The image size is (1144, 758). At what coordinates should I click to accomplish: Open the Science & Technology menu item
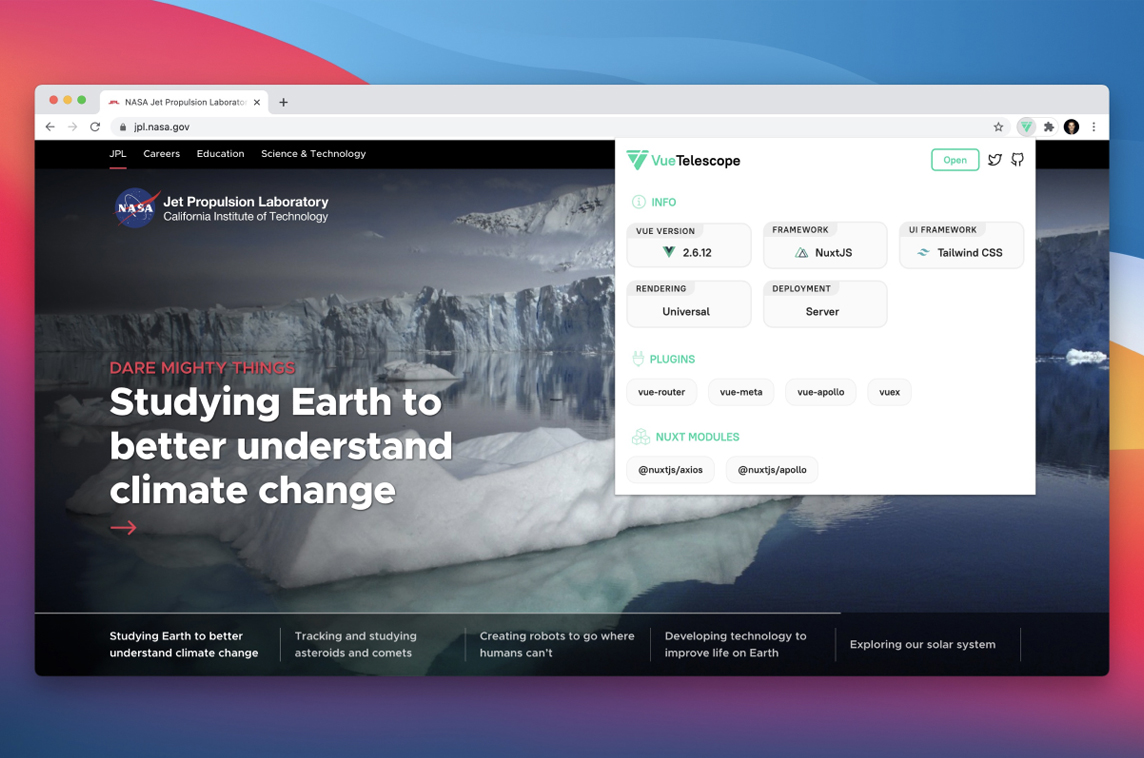click(x=314, y=154)
